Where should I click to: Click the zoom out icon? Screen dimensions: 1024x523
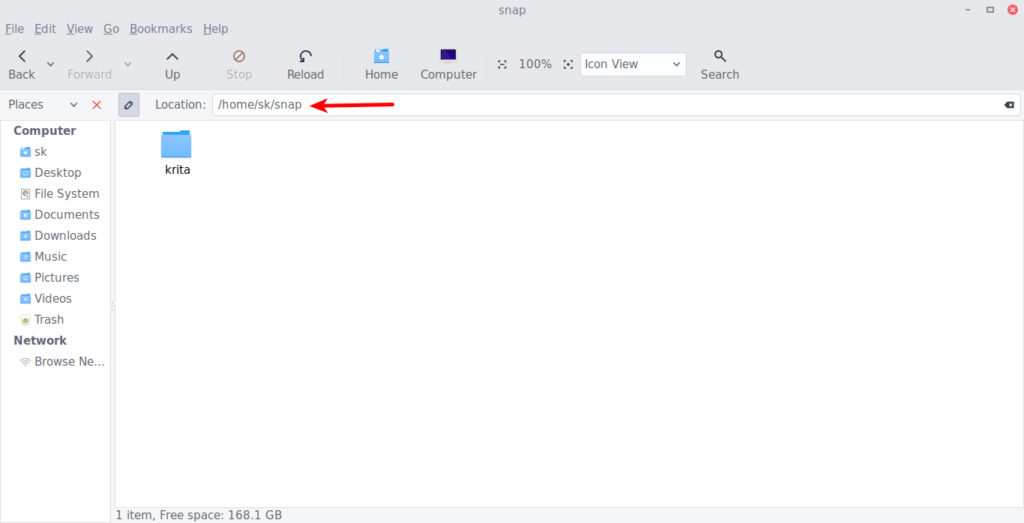tap(502, 64)
